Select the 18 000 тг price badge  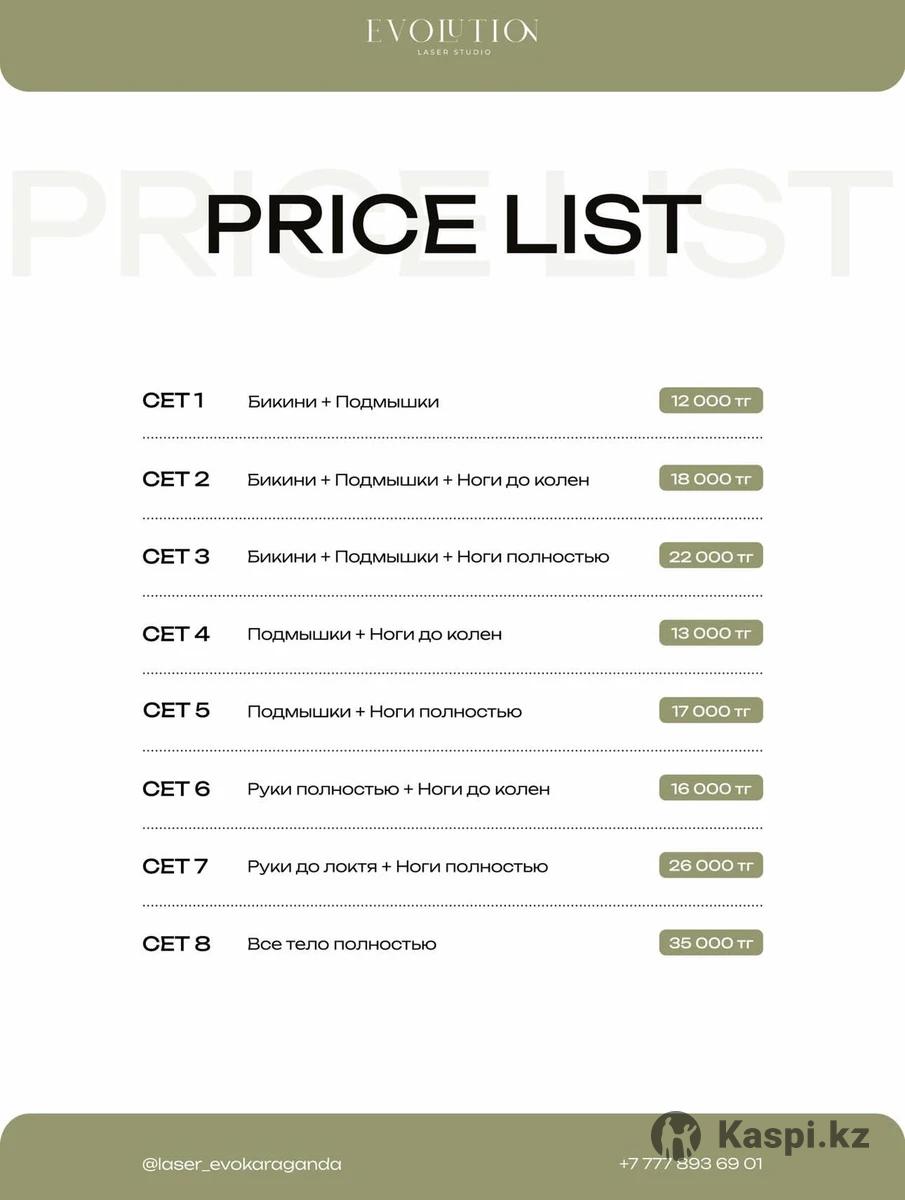[711, 479]
